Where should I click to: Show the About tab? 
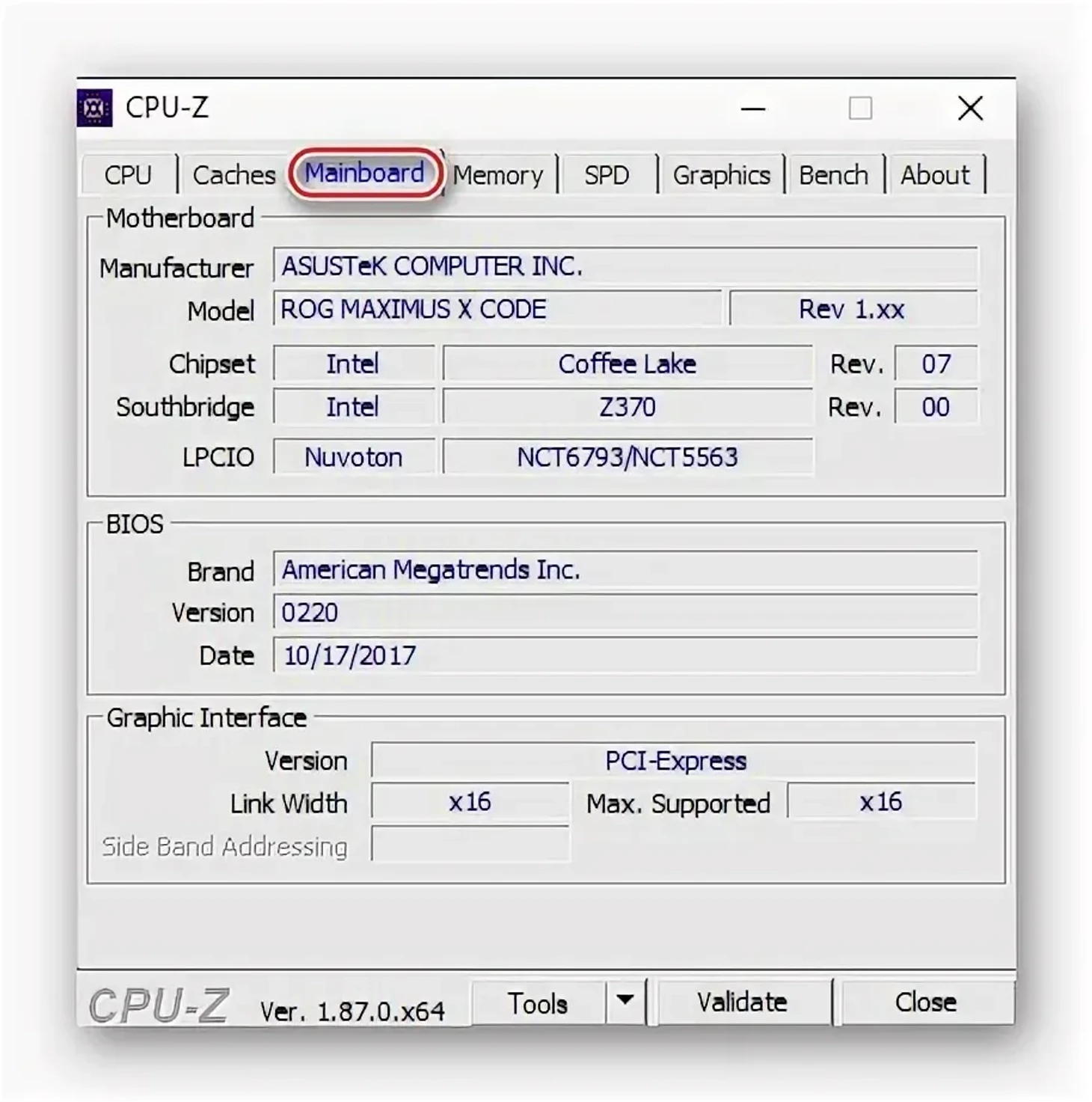[934, 175]
